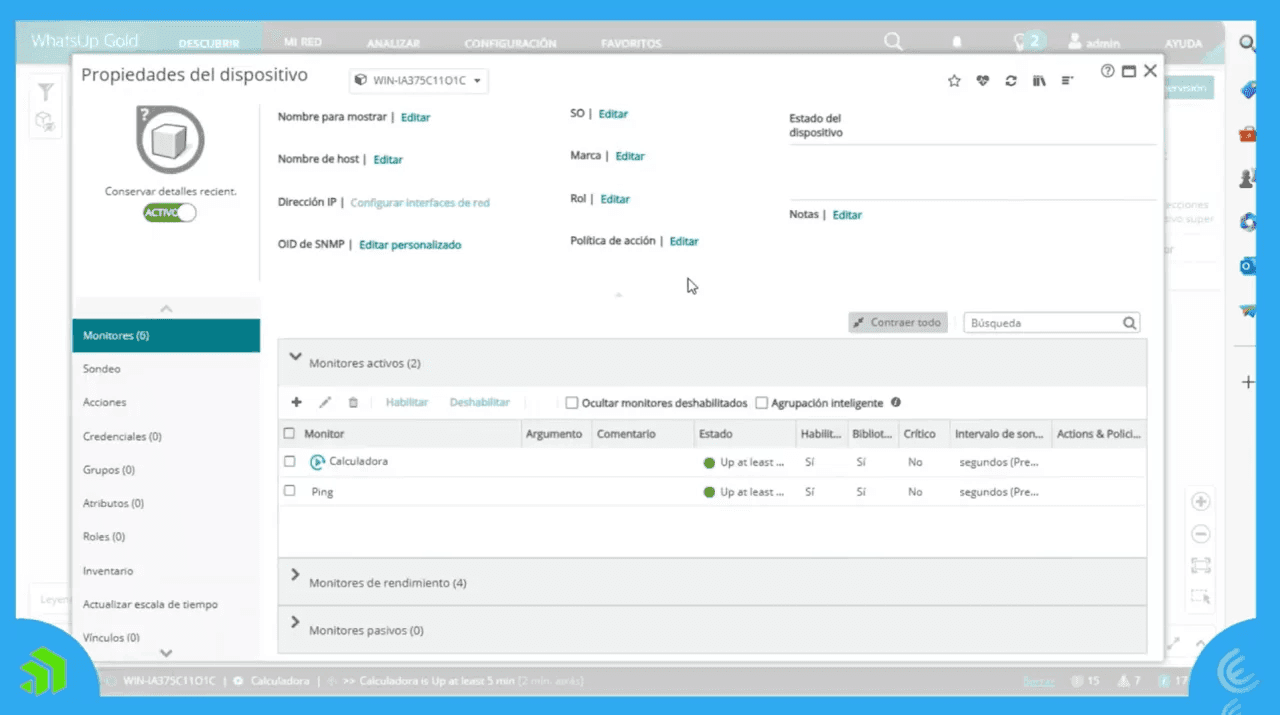The image size is (1280, 715).
Task: Check Agrupación inteligente
Action: 762,403
